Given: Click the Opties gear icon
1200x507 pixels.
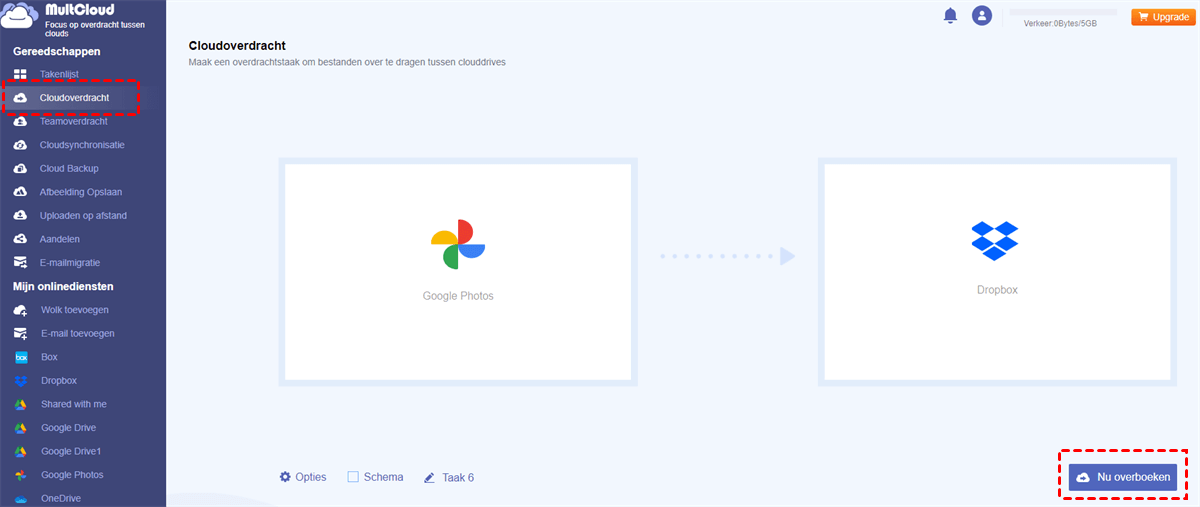Looking at the screenshot, I should coord(285,477).
